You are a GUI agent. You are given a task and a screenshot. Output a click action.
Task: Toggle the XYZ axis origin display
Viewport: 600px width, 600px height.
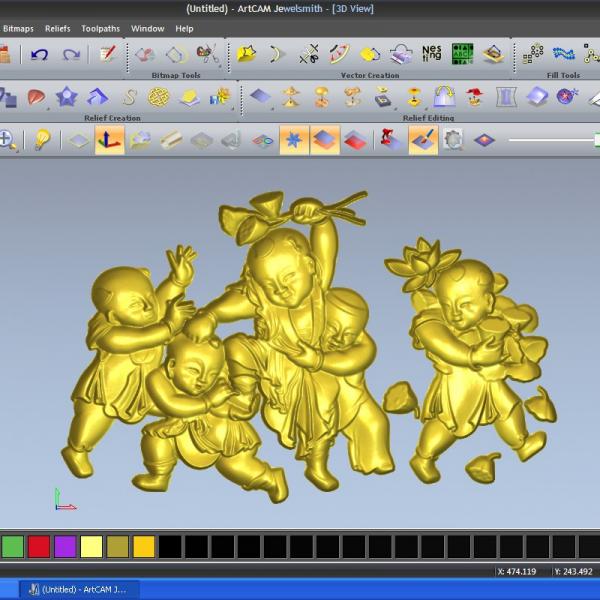pyautogui.click(x=109, y=140)
